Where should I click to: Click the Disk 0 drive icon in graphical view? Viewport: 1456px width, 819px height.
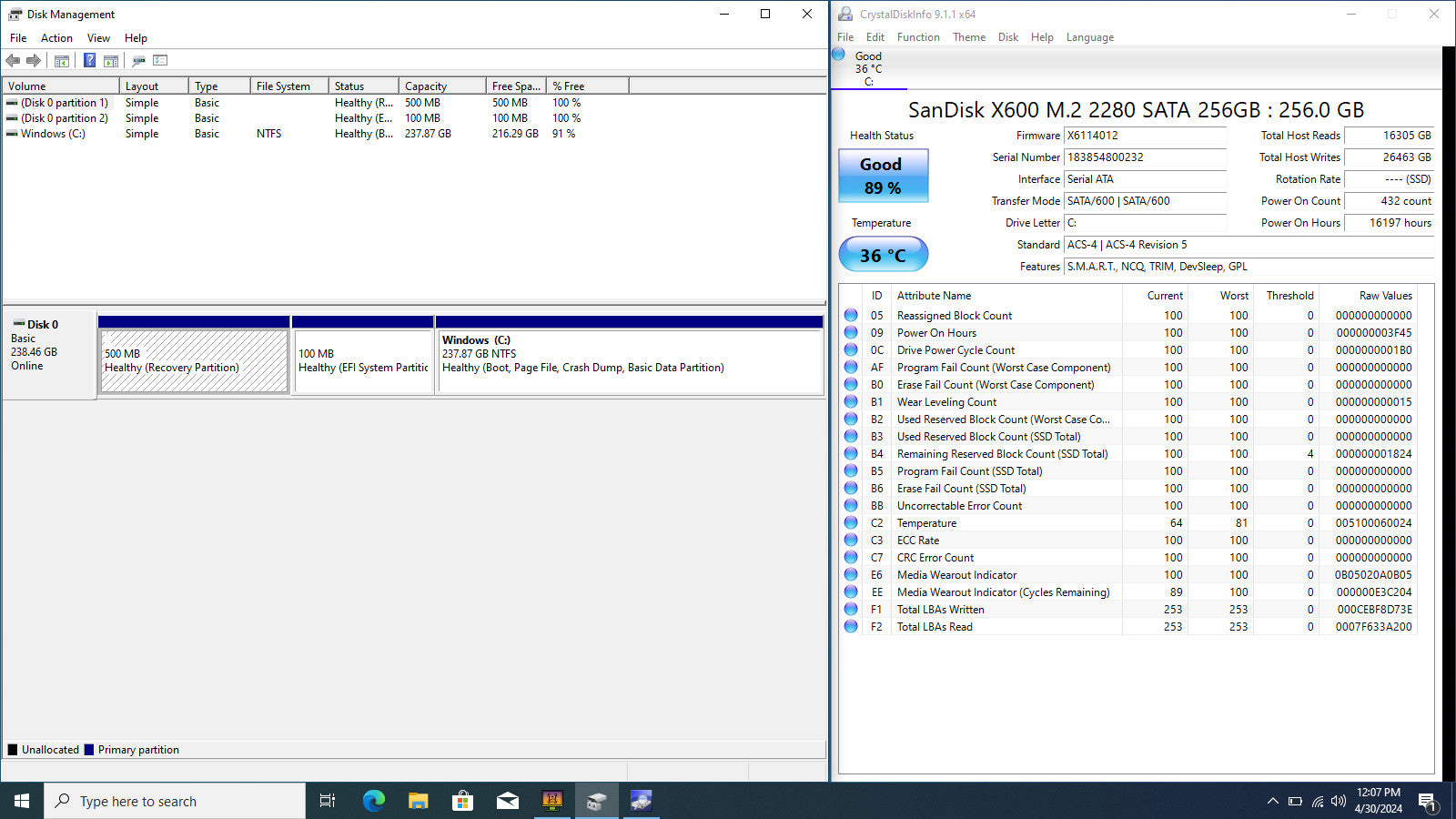(x=18, y=324)
